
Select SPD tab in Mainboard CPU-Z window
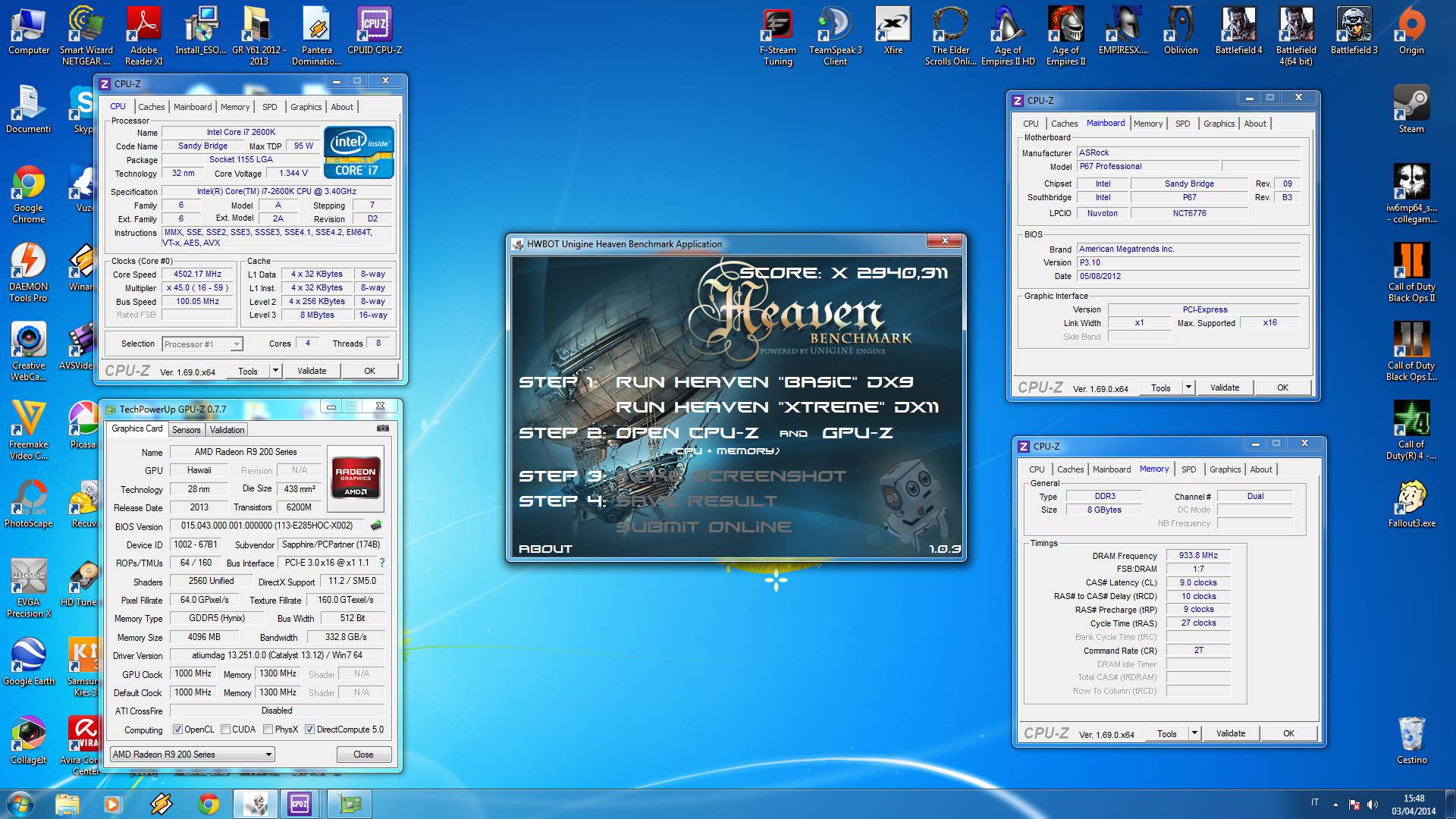pos(1182,124)
